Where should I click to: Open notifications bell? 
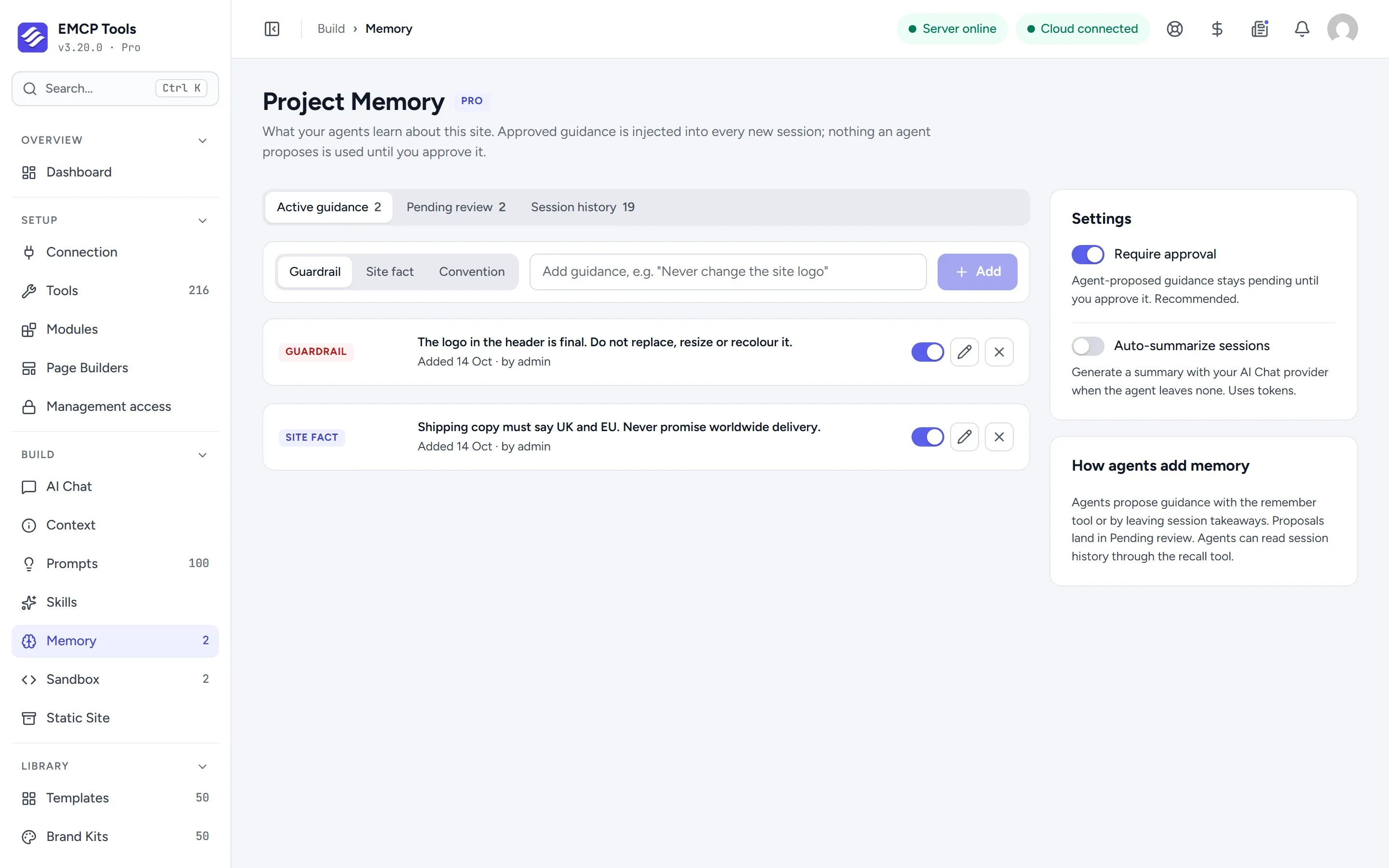[x=1302, y=29]
